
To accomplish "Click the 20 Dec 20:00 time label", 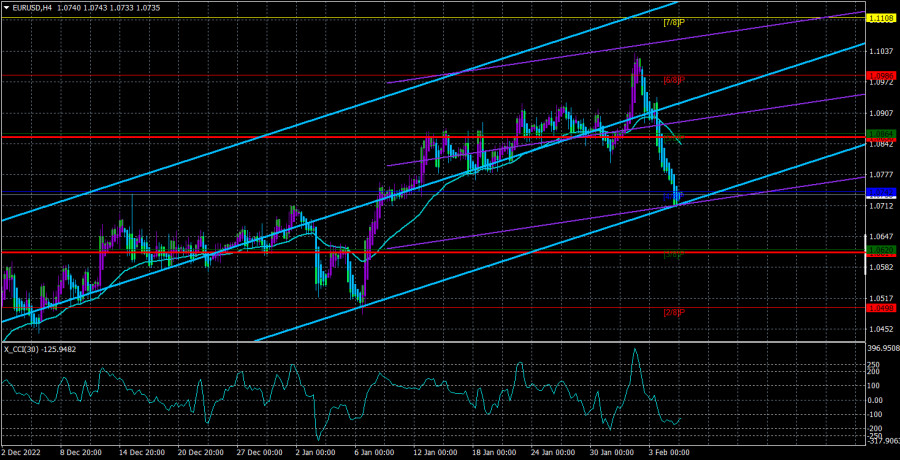I will point(201,453).
